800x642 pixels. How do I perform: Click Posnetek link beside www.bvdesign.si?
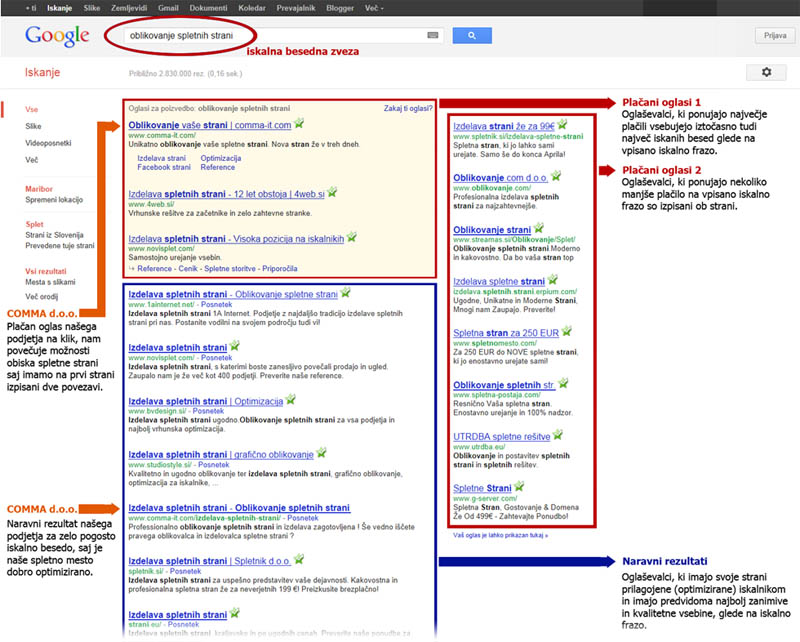tap(208, 411)
